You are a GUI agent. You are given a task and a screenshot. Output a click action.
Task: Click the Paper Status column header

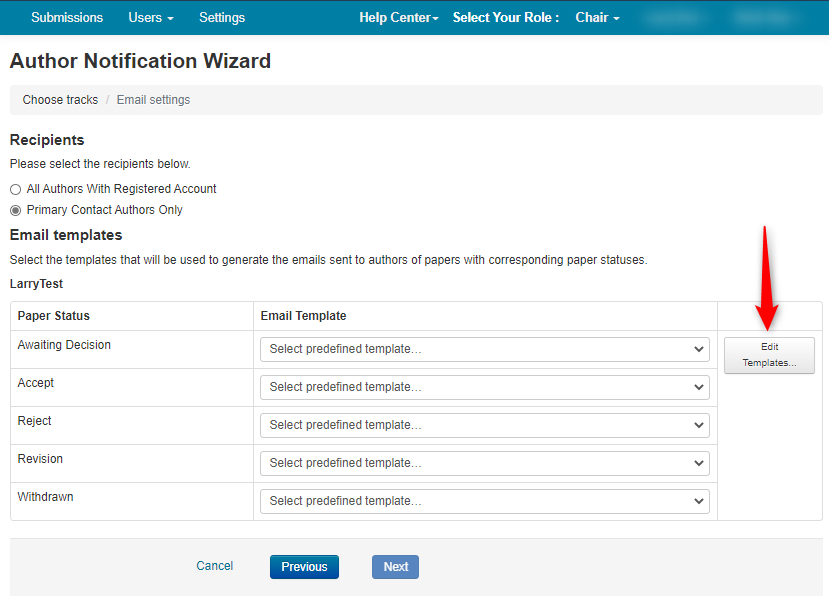point(54,316)
